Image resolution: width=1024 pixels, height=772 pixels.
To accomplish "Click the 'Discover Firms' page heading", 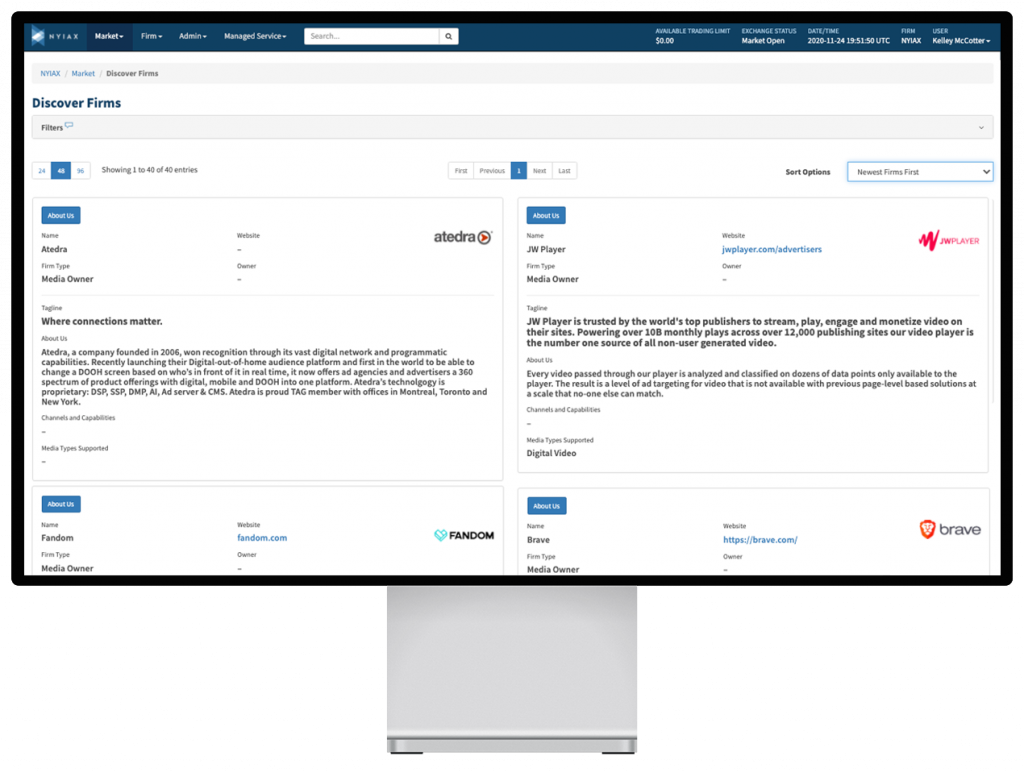I will click(x=76, y=103).
